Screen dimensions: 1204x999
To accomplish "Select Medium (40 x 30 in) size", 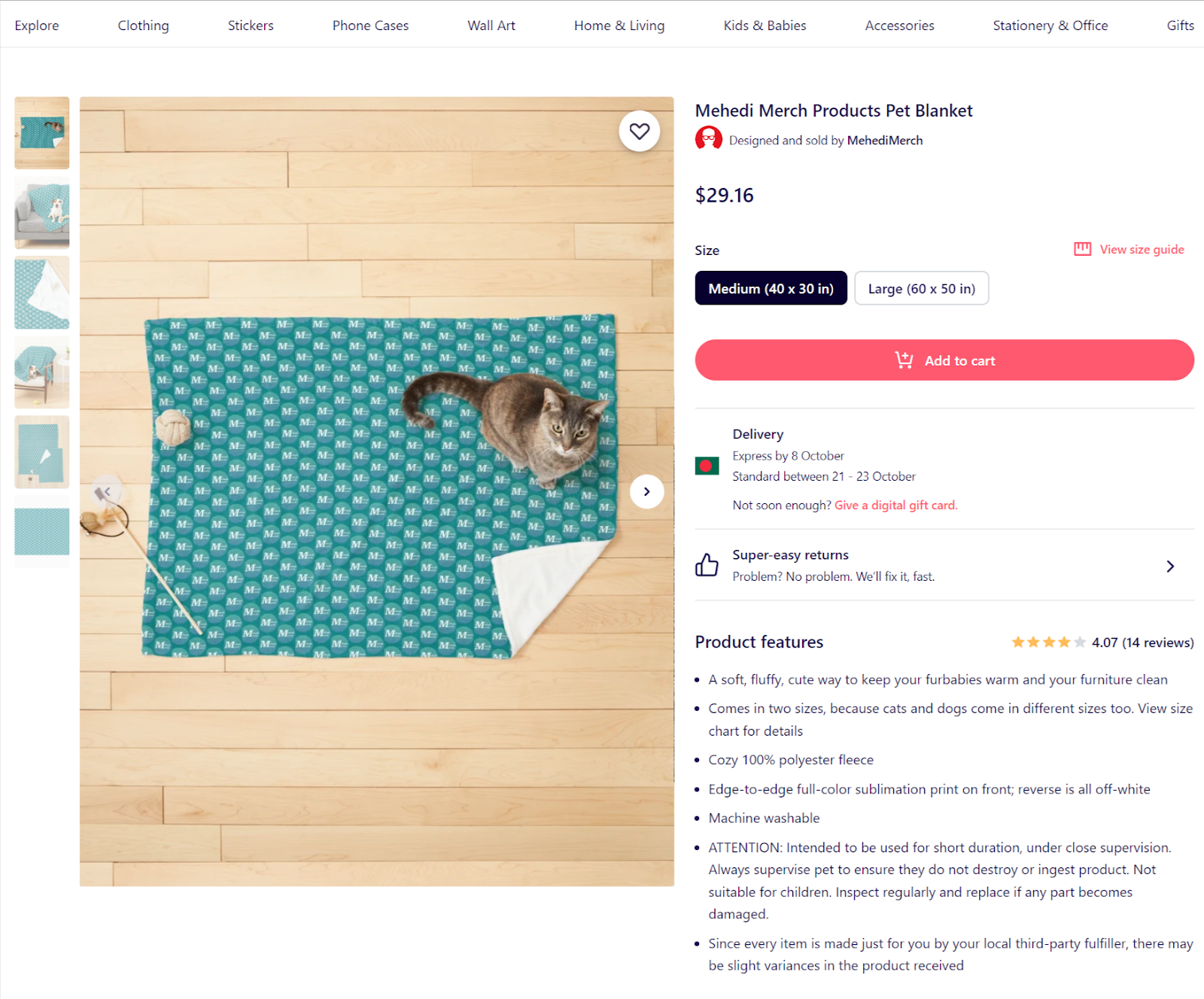I will click(x=771, y=288).
